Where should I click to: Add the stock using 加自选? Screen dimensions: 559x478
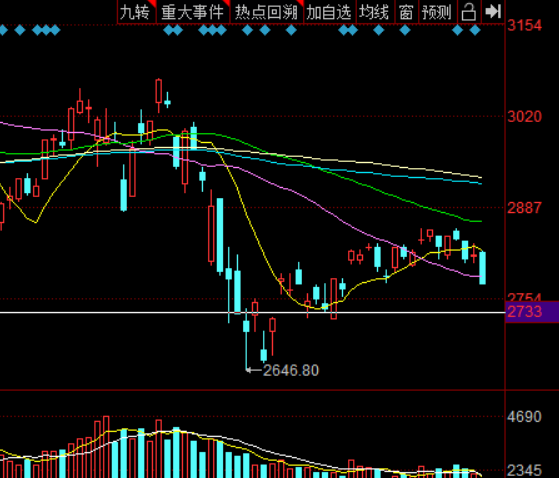pyautogui.click(x=330, y=12)
